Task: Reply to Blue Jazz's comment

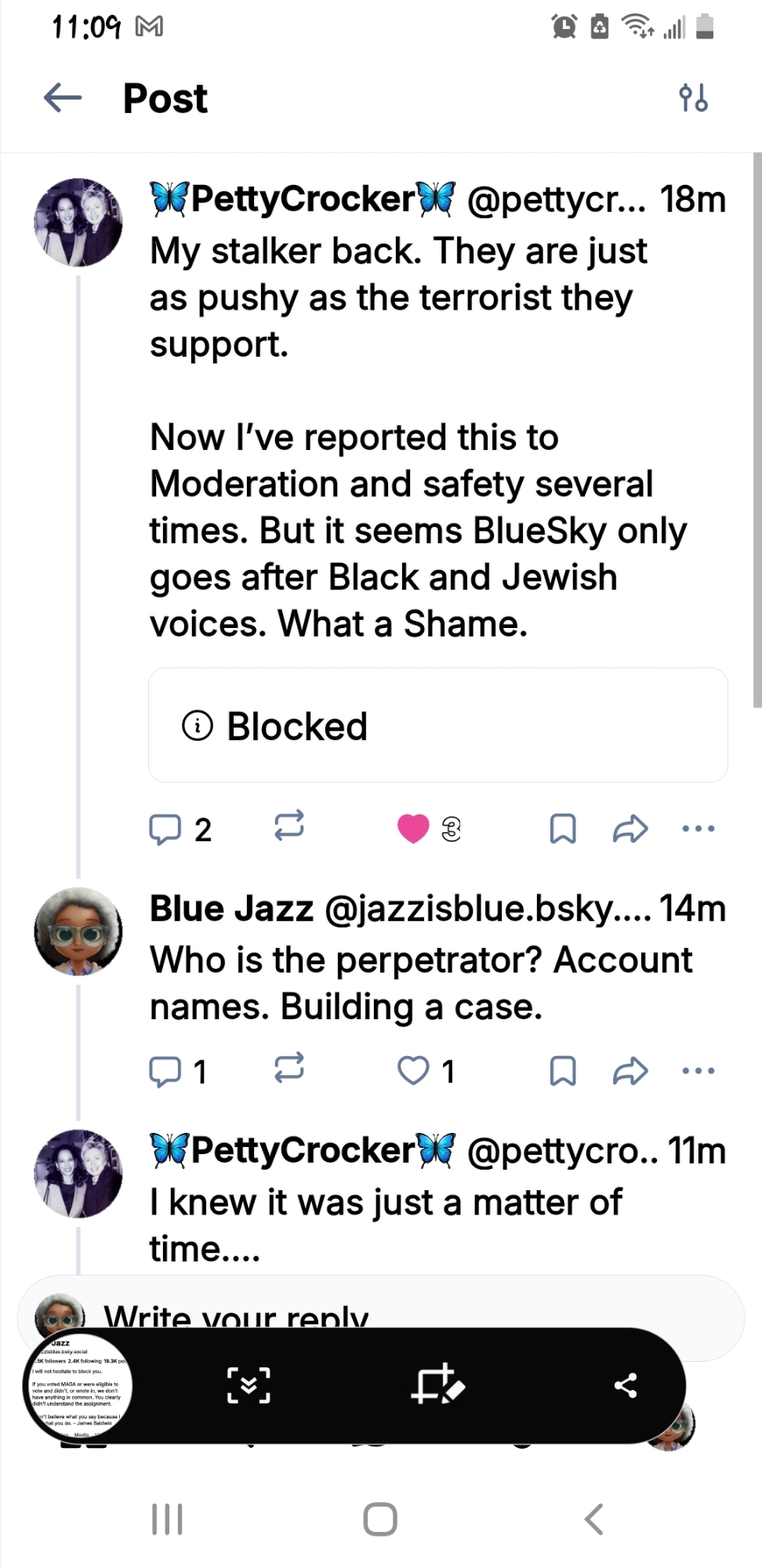Action: (165, 1071)
